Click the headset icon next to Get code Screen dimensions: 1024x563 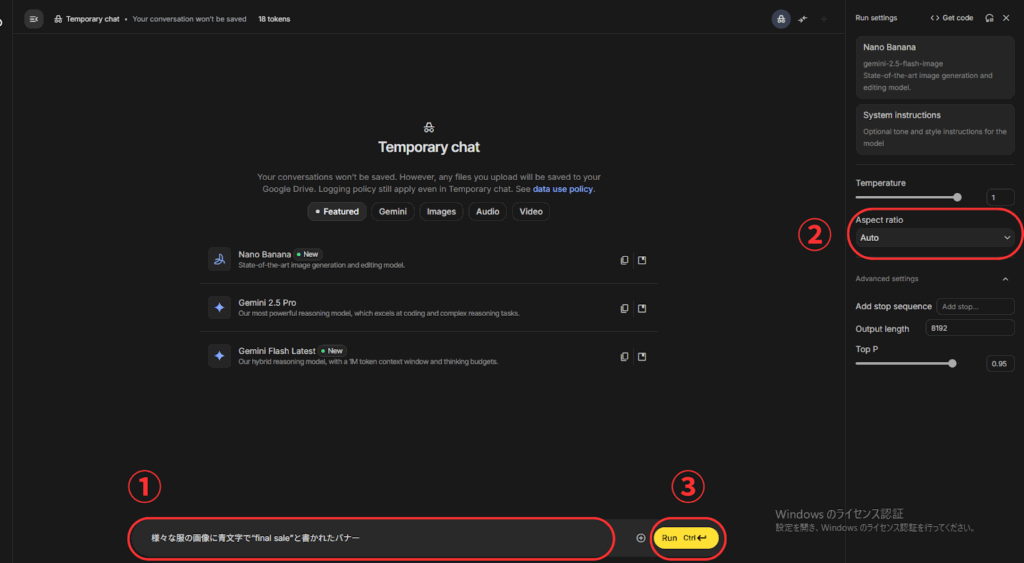[989, 18]
